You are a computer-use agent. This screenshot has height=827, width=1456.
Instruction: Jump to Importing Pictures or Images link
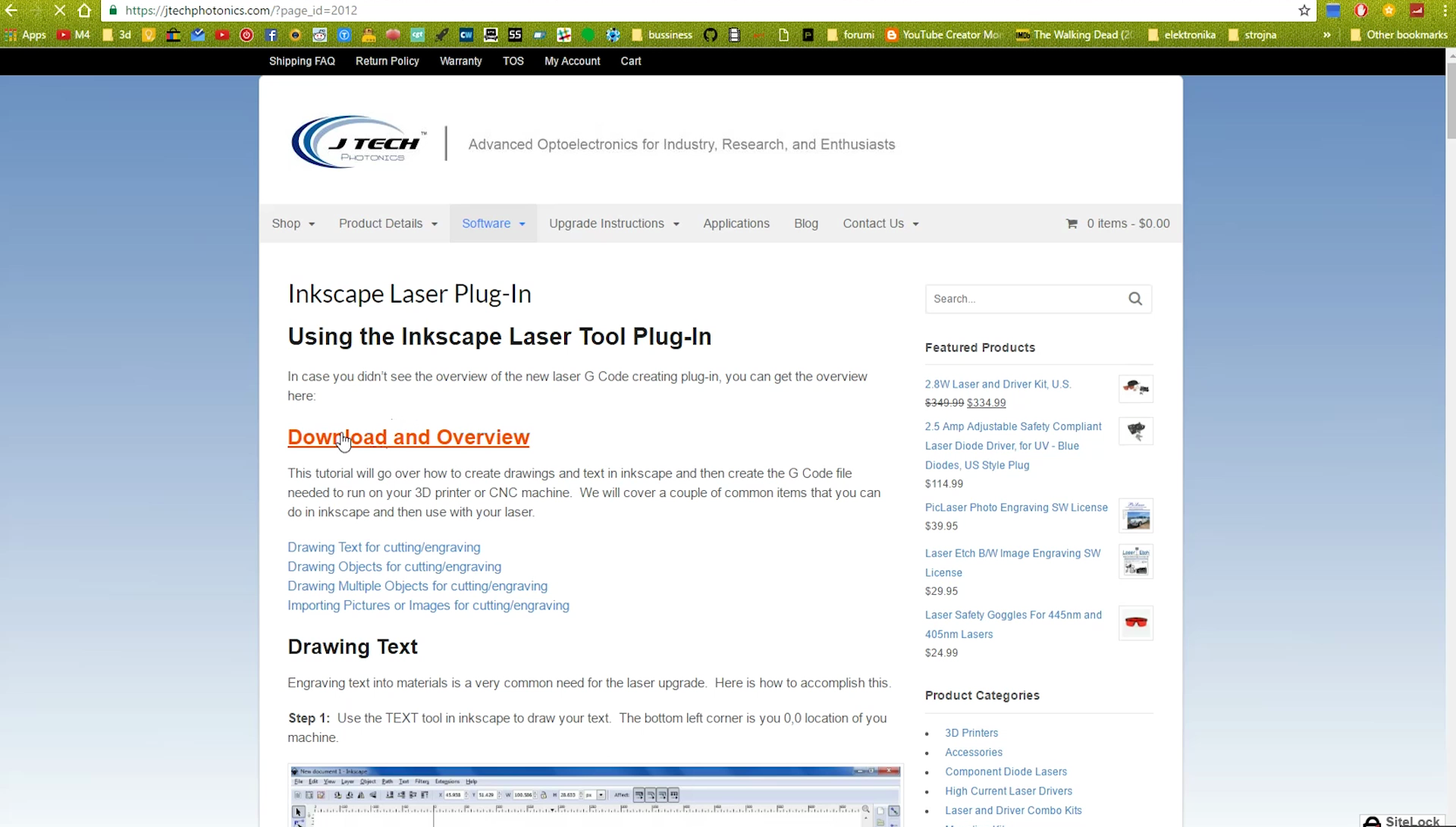tap(428, 605)
